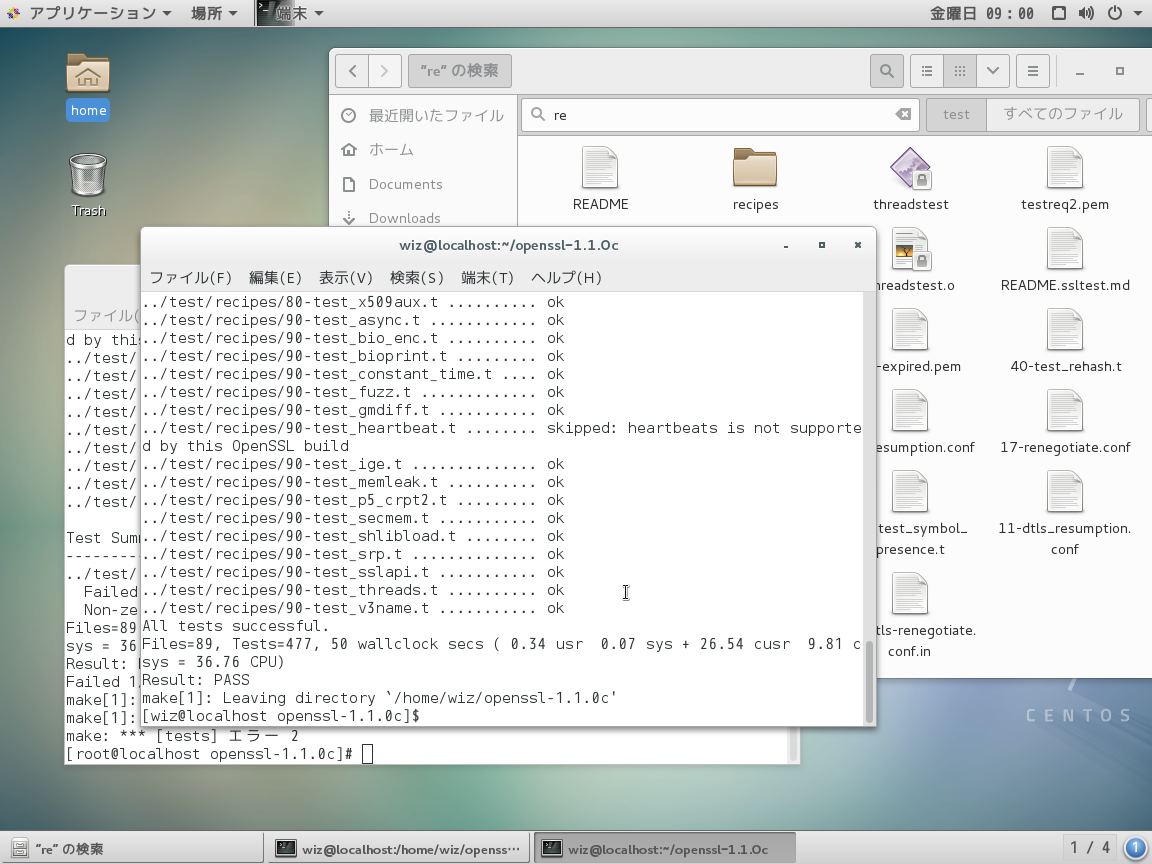Image resolution: width=1152 pixels, height=864 pixels.
Task: Open the Applications menu in top panel
Action: click(x=89, y=13)
